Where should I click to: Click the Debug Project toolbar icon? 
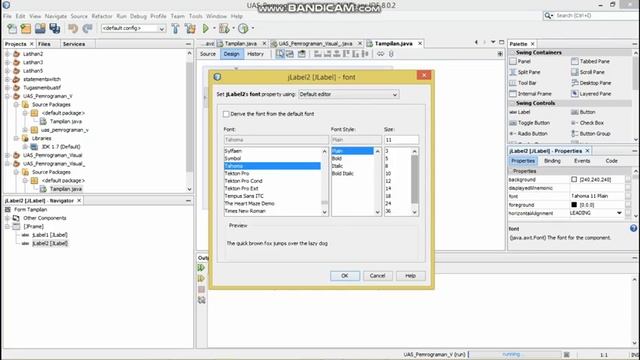(x=224, y=29)
